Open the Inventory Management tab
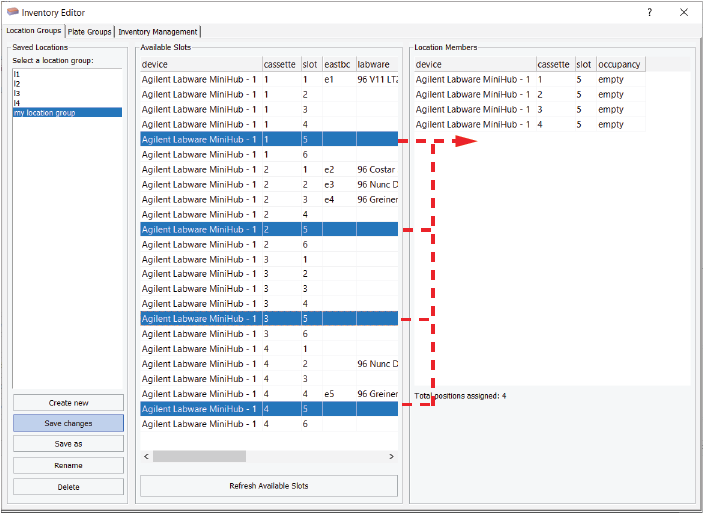Screen dimensions: 703x513 [x=158, y=32]
